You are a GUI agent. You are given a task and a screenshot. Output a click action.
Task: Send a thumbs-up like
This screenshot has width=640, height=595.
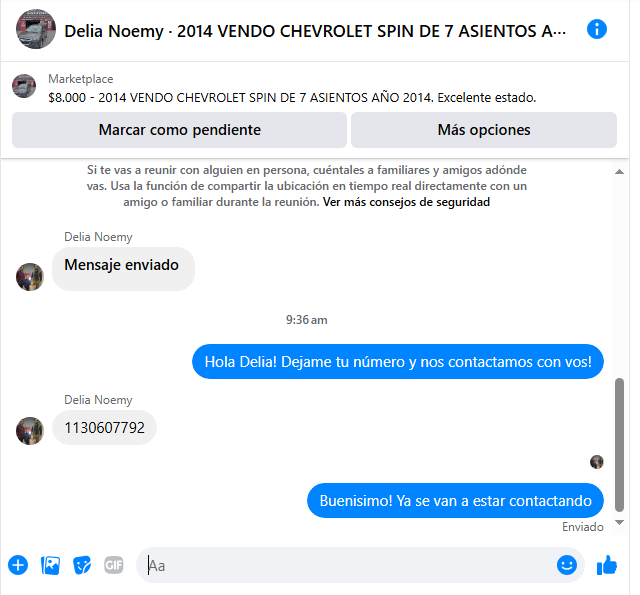607,565
